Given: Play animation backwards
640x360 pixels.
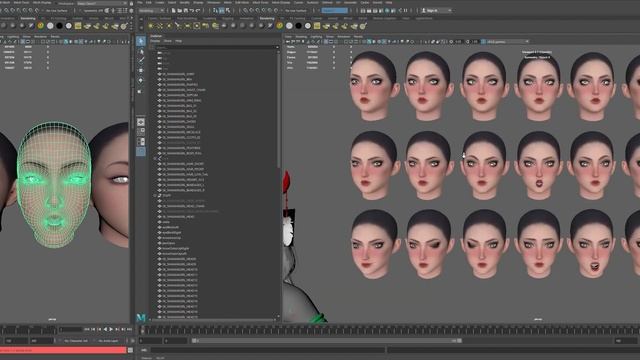Looking at the screenshot, I should pos(105,329).
